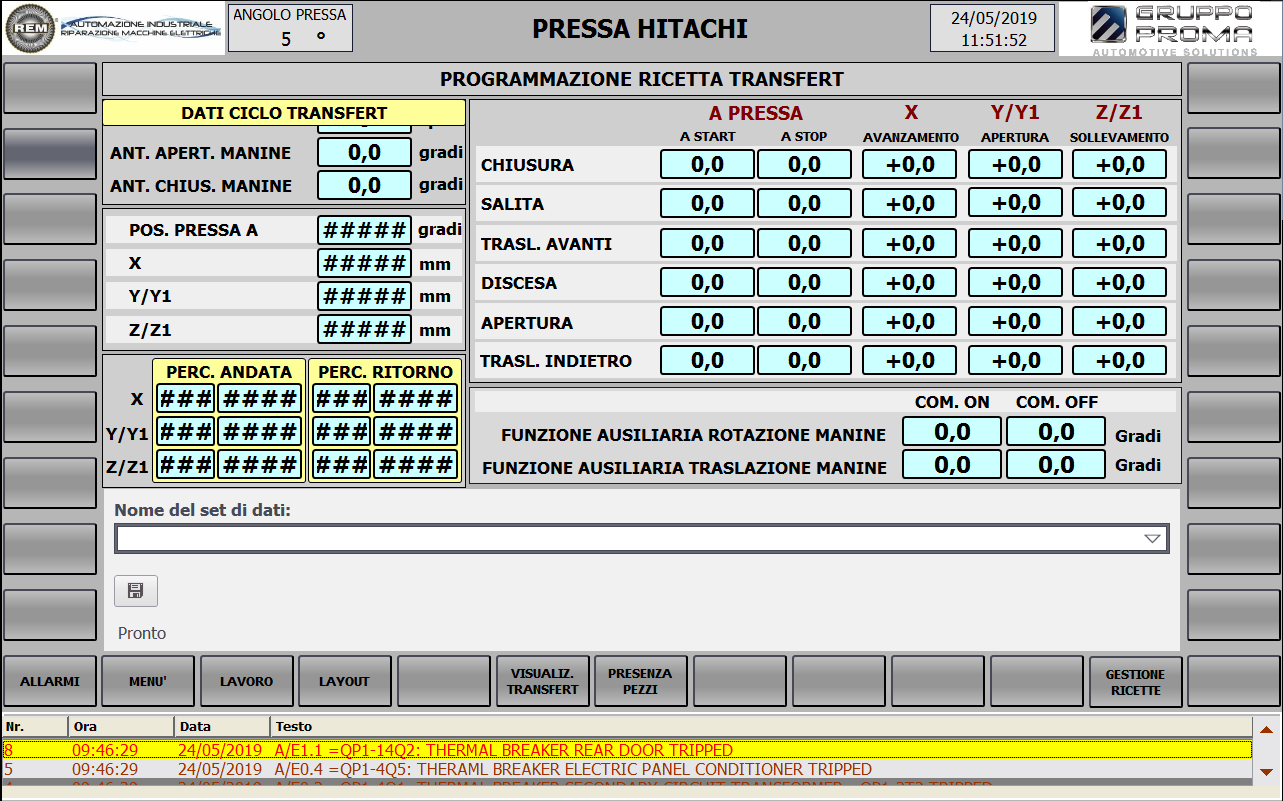Click the date and time display
Viewport: 1283px width, 801px height.
tap(993, 28)
